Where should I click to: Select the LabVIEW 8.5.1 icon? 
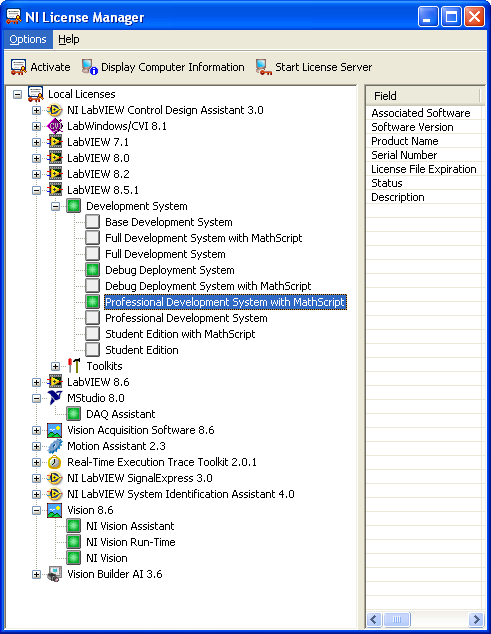[55, 190]
